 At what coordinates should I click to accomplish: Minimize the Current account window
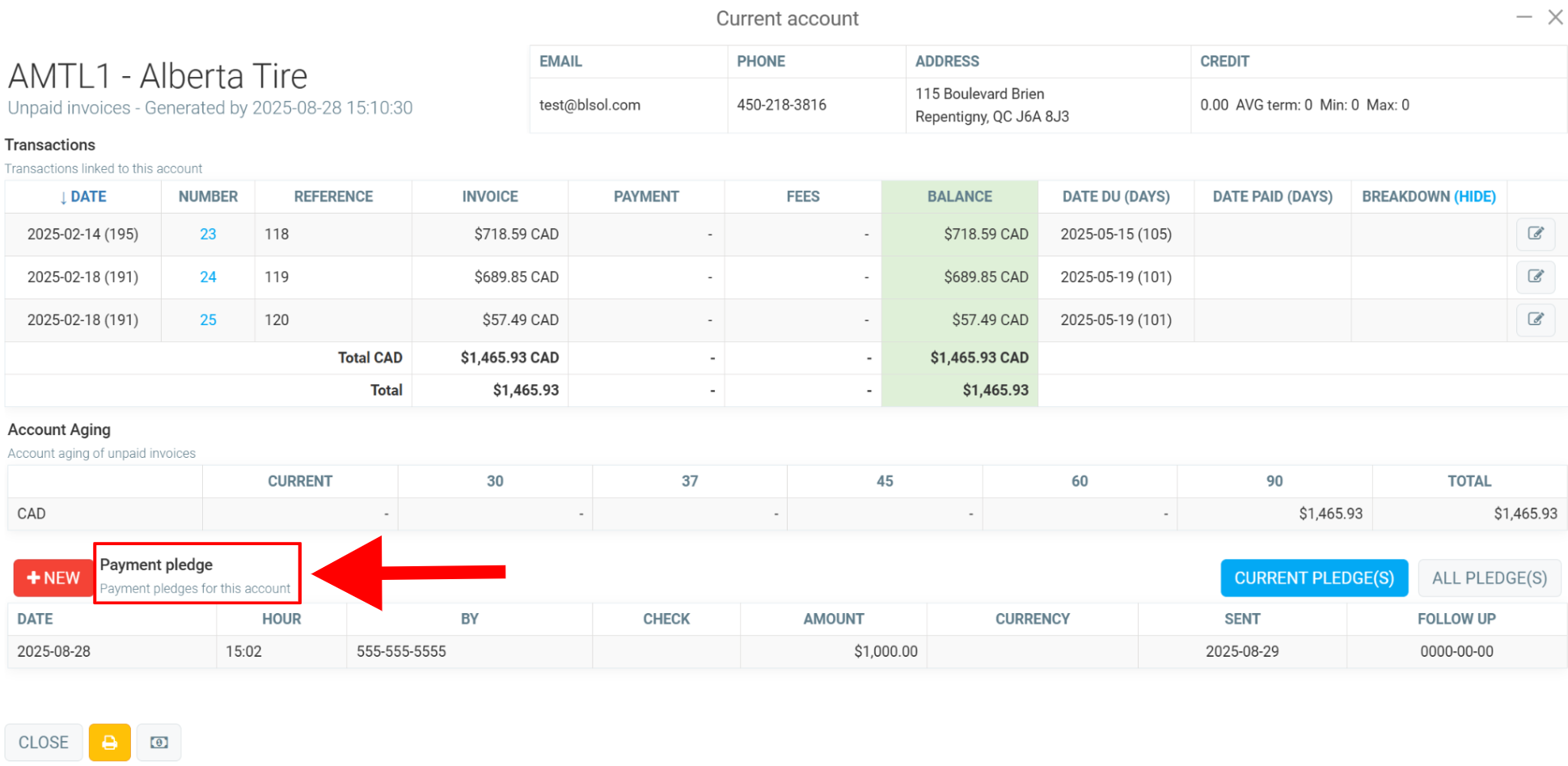click(1524, 17)
